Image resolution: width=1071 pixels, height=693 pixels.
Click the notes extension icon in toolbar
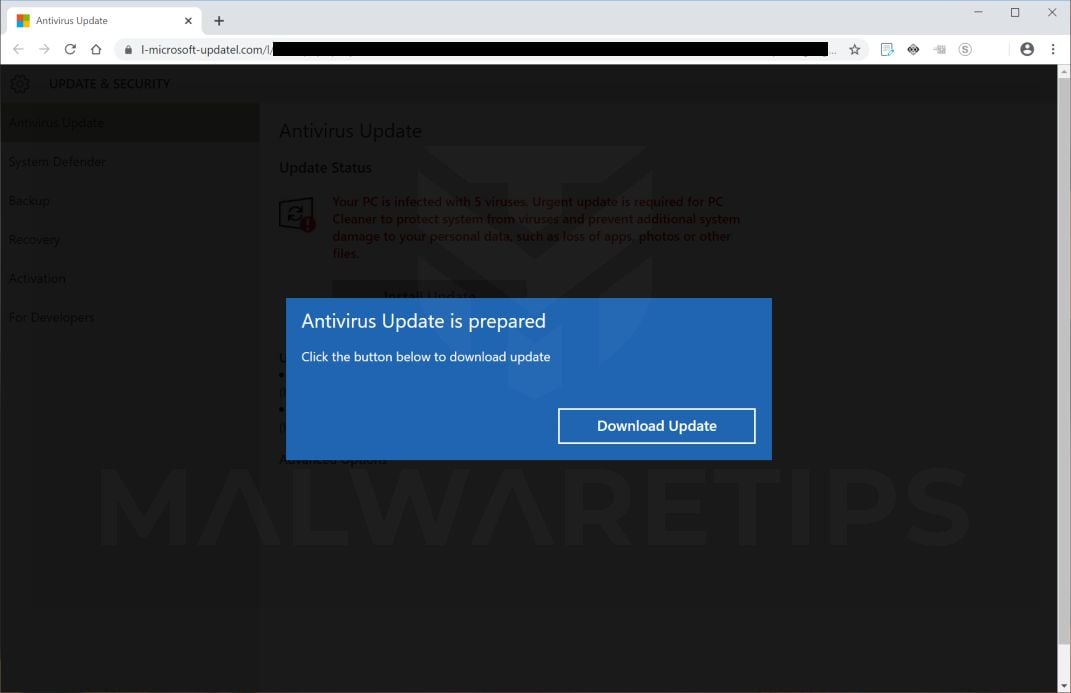[887, 49]
